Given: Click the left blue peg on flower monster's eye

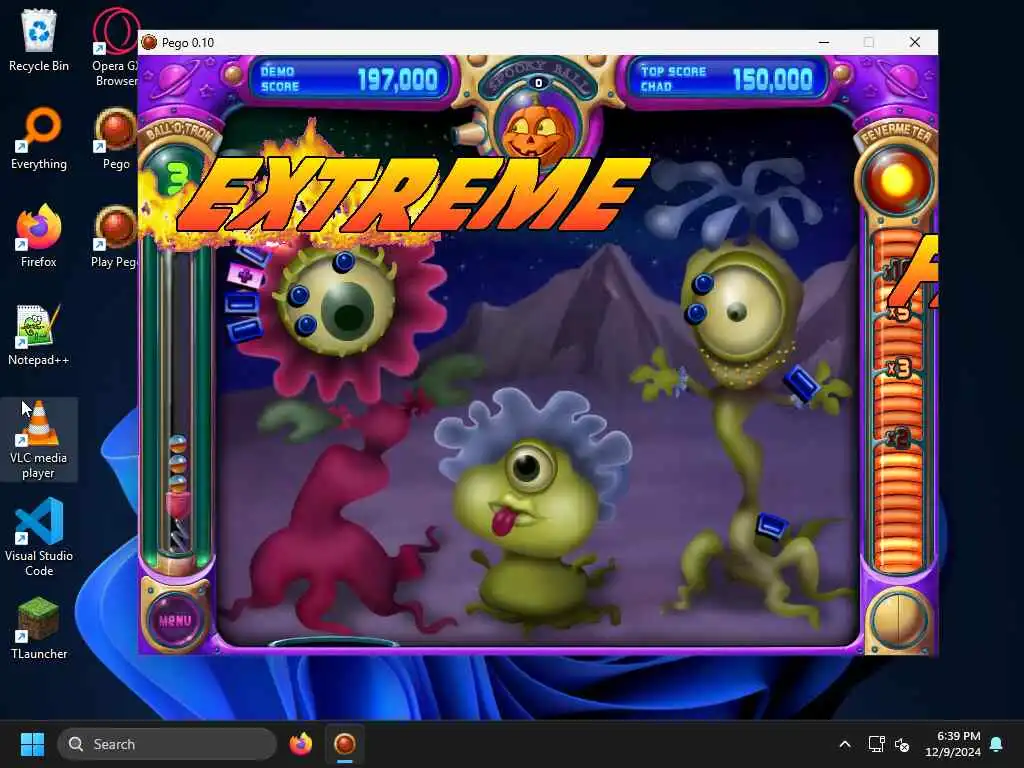Looking at the screenshot, I should (x=298, y=295).
